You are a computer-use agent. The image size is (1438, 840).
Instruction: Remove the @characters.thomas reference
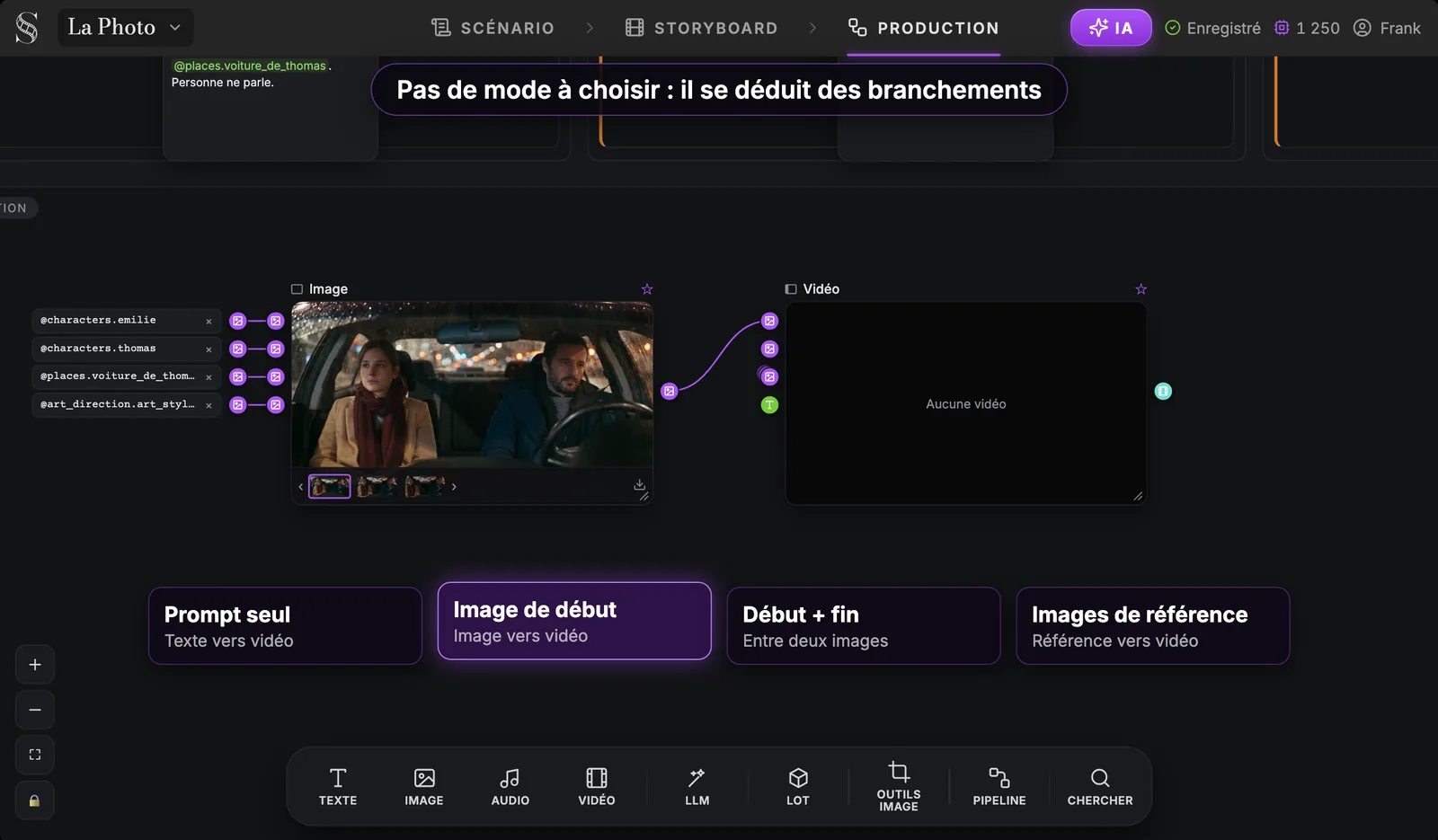(209, 349)
